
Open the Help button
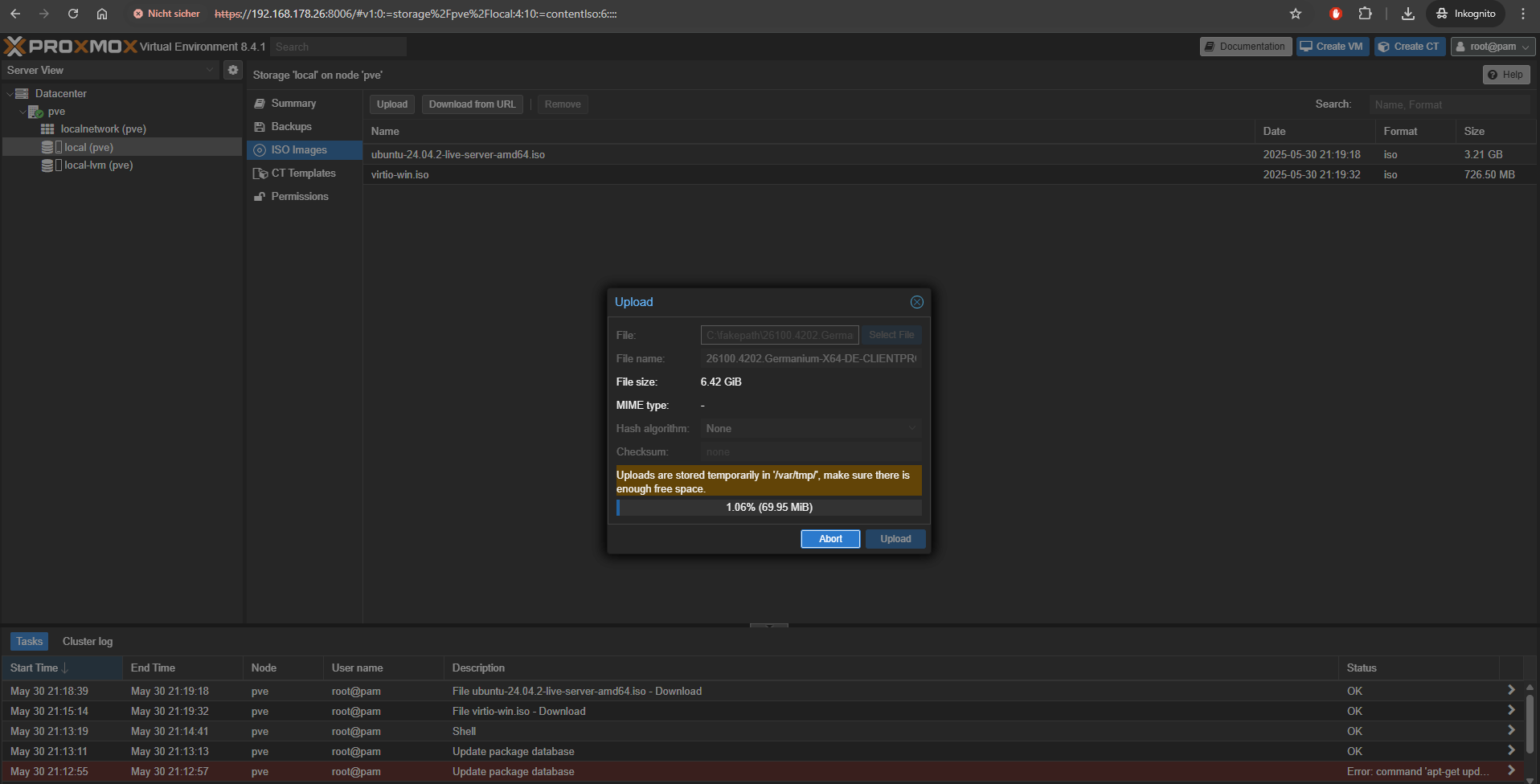(1506, 75)
